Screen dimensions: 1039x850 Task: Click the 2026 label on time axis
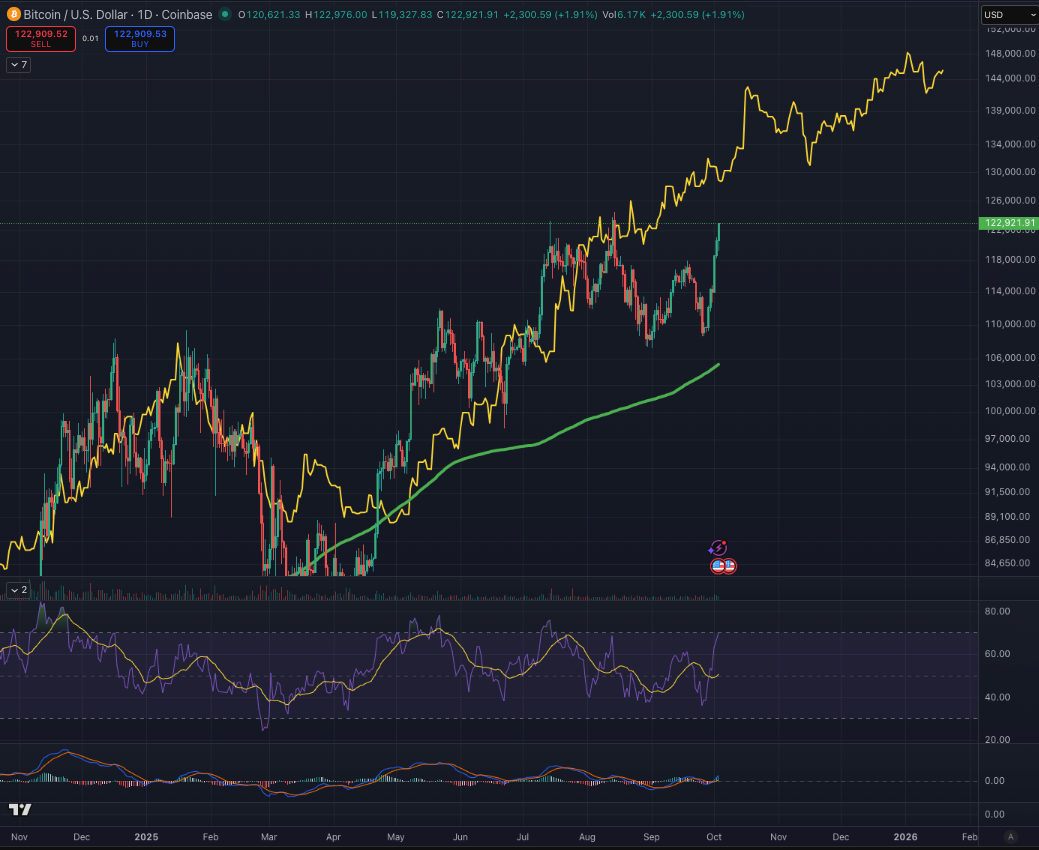tap(905, 837)
